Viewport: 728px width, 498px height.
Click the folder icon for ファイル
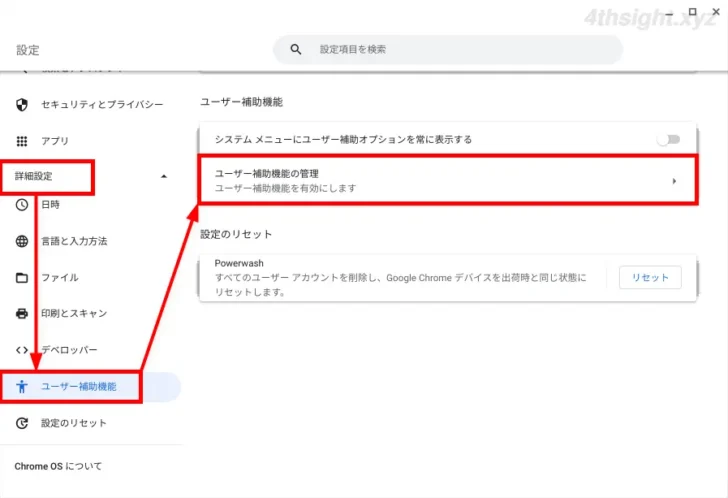coord(22,278)
